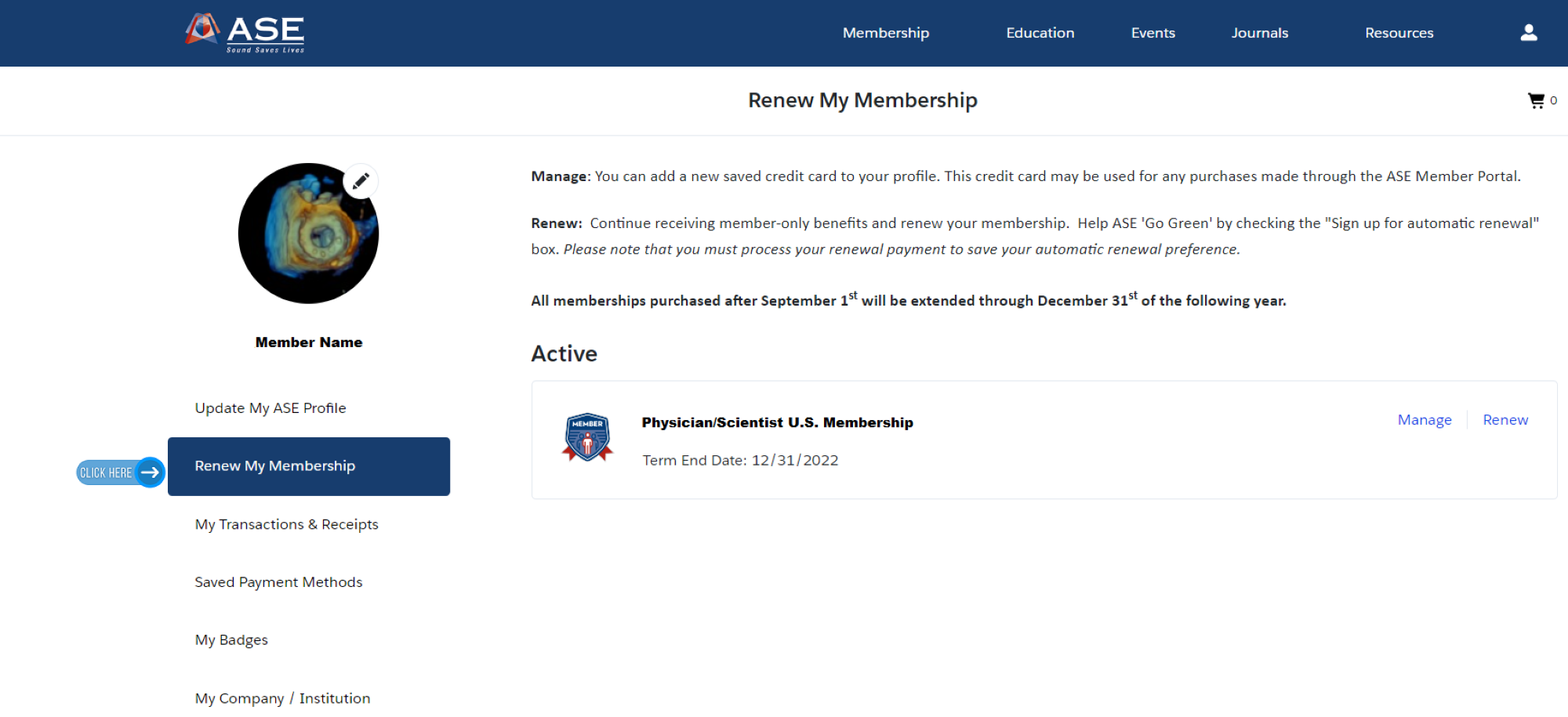The height and width of the screenshot is (717, 1568).
Task: Go to Update My ASE Profile
Action: (270, 408)
